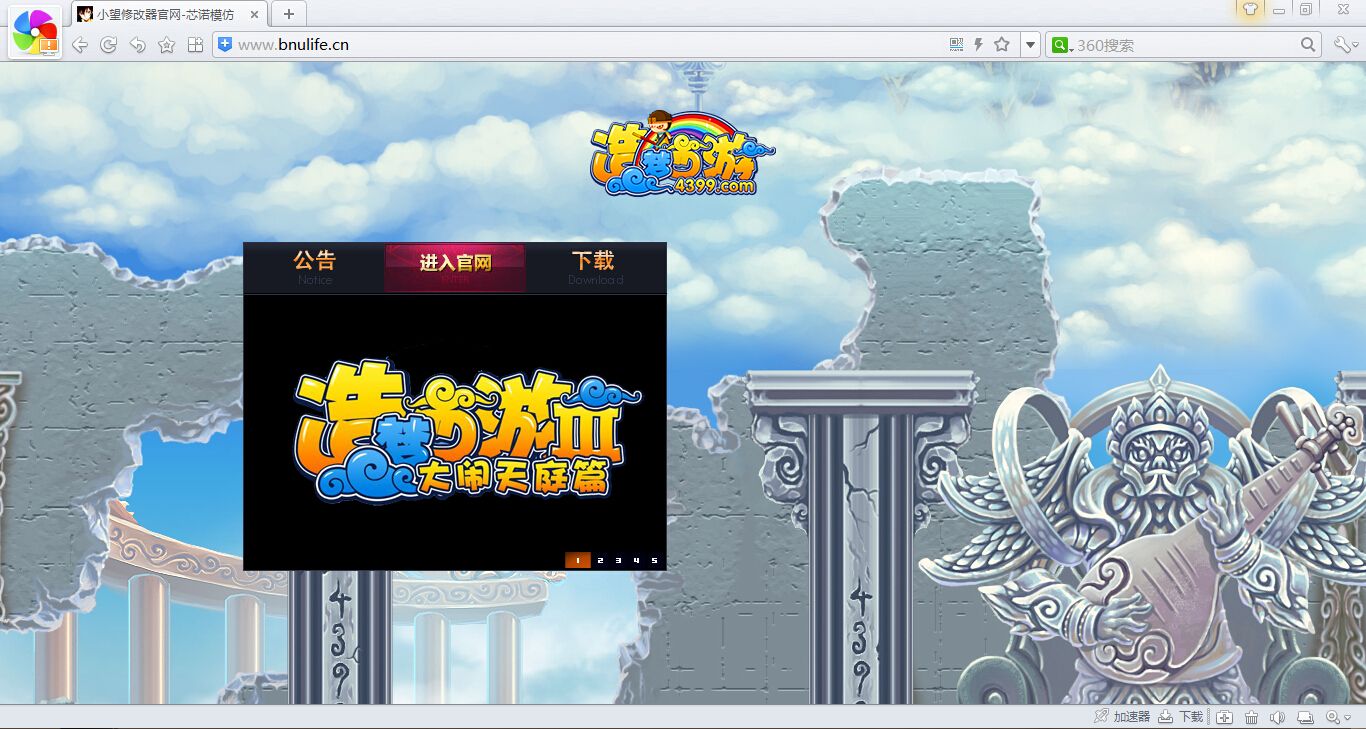This screenshot has width=1366, height=729.
Task: Select slide 2 in the banner pager
Action: pyautogui.click(x=600, y=560)
